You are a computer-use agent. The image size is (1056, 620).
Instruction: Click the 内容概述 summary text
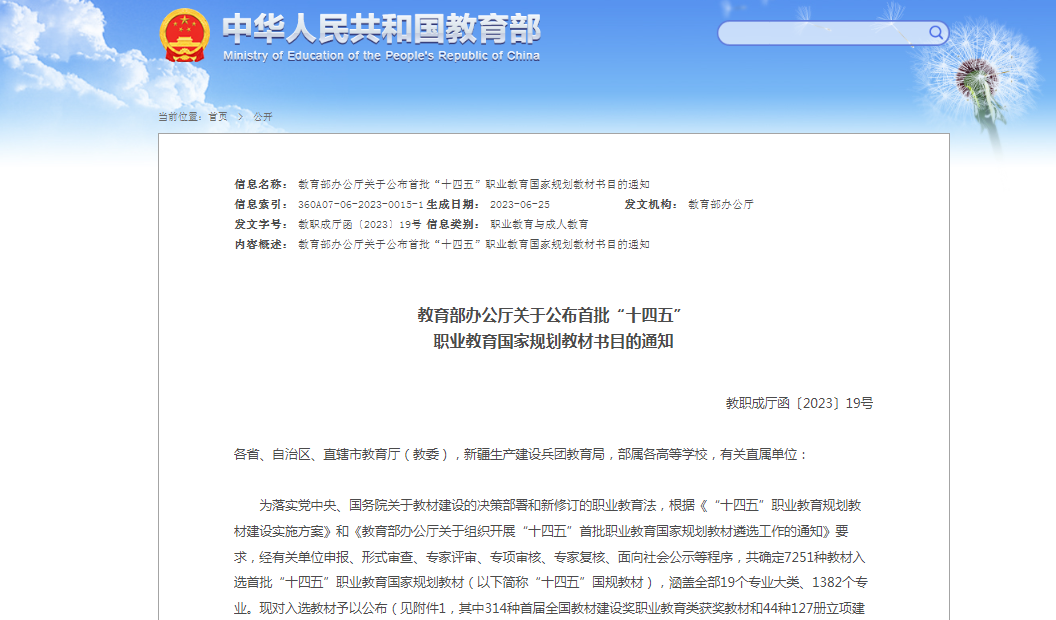point(474,245)
